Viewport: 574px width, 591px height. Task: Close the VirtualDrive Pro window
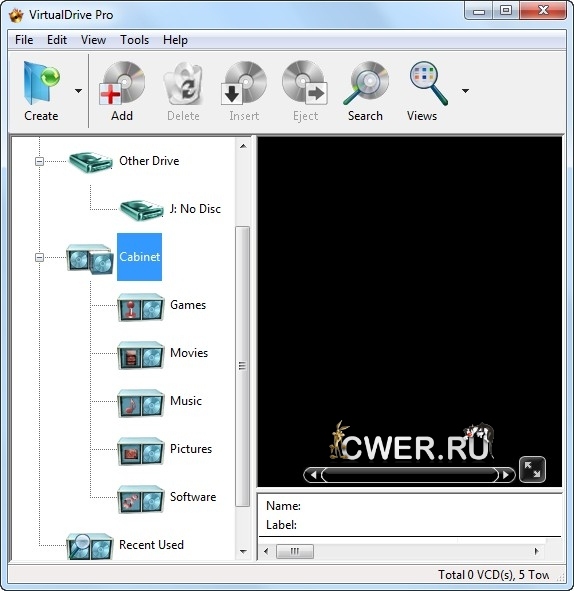click(543, 11)
